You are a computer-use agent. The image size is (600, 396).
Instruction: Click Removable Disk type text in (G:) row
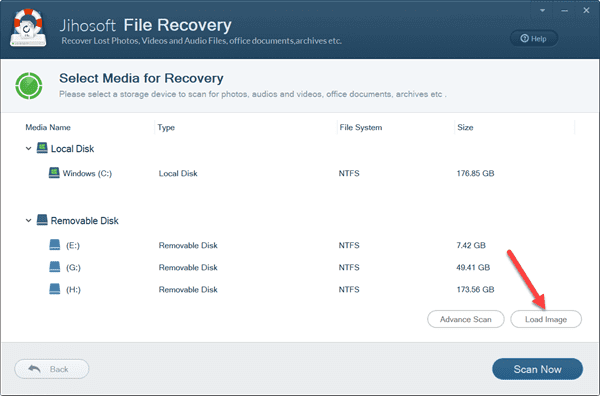(188, 267)
